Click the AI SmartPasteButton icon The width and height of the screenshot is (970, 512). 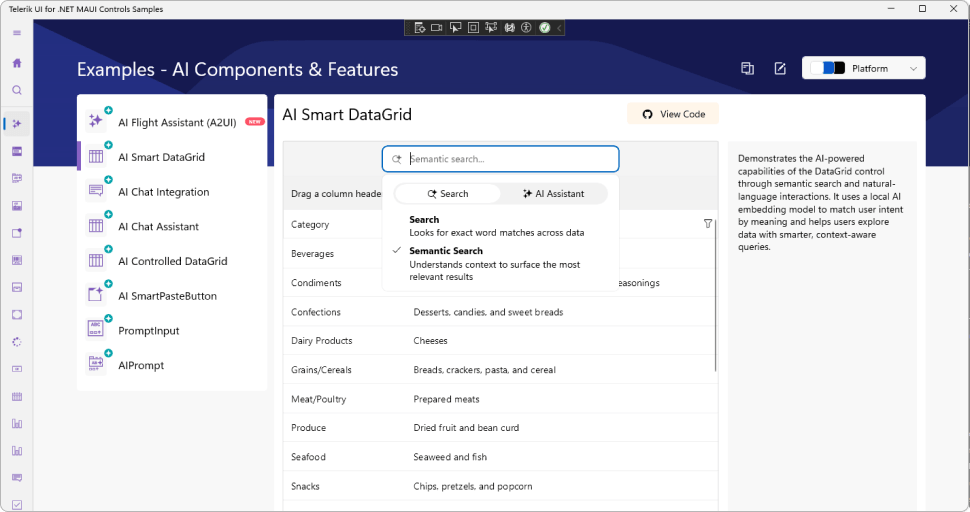pyautogui.click(x=96, y=294)
